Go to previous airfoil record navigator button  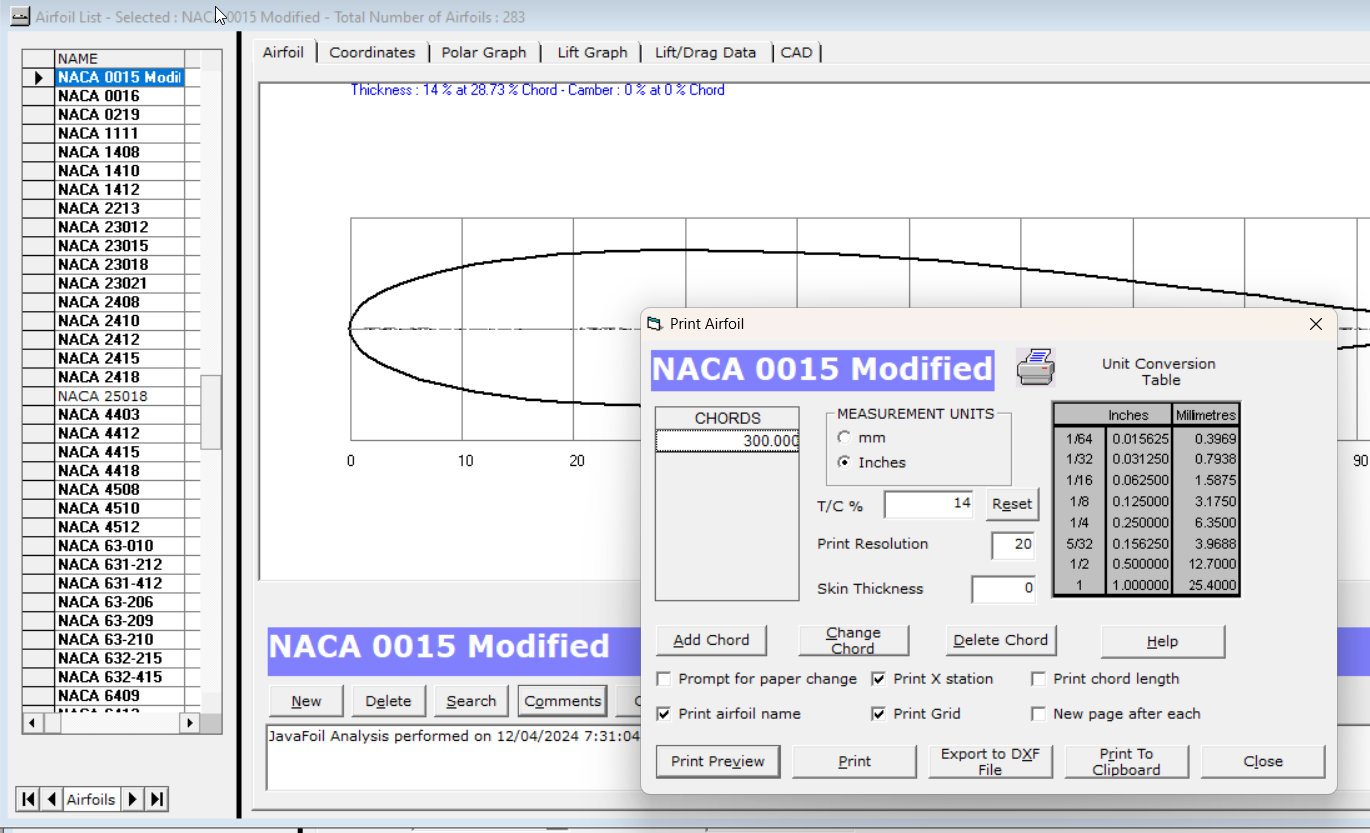click(51, 799)
